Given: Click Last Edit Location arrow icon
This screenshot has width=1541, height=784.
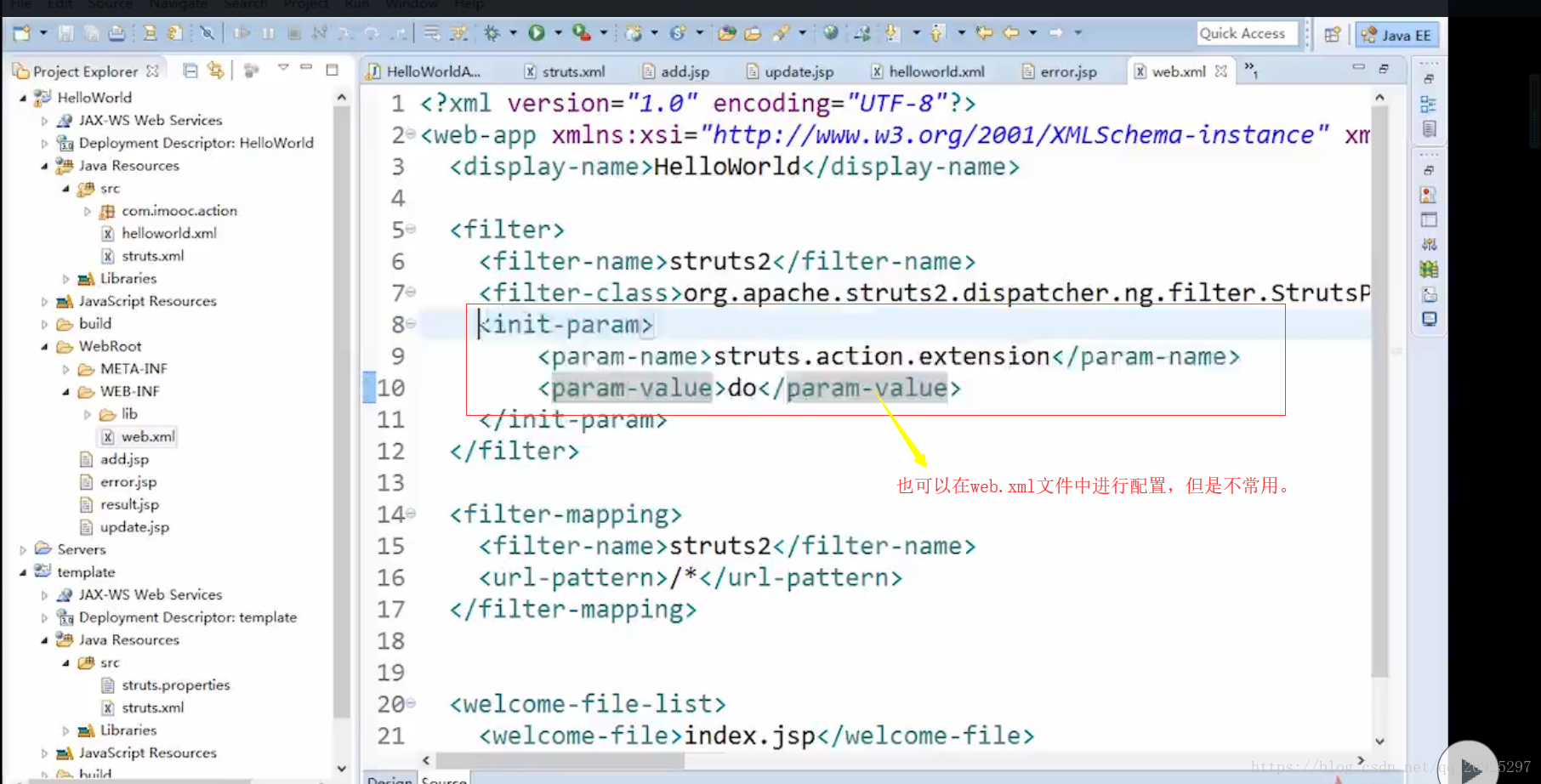Looking at the screenshot, I should tap(984, 33).
